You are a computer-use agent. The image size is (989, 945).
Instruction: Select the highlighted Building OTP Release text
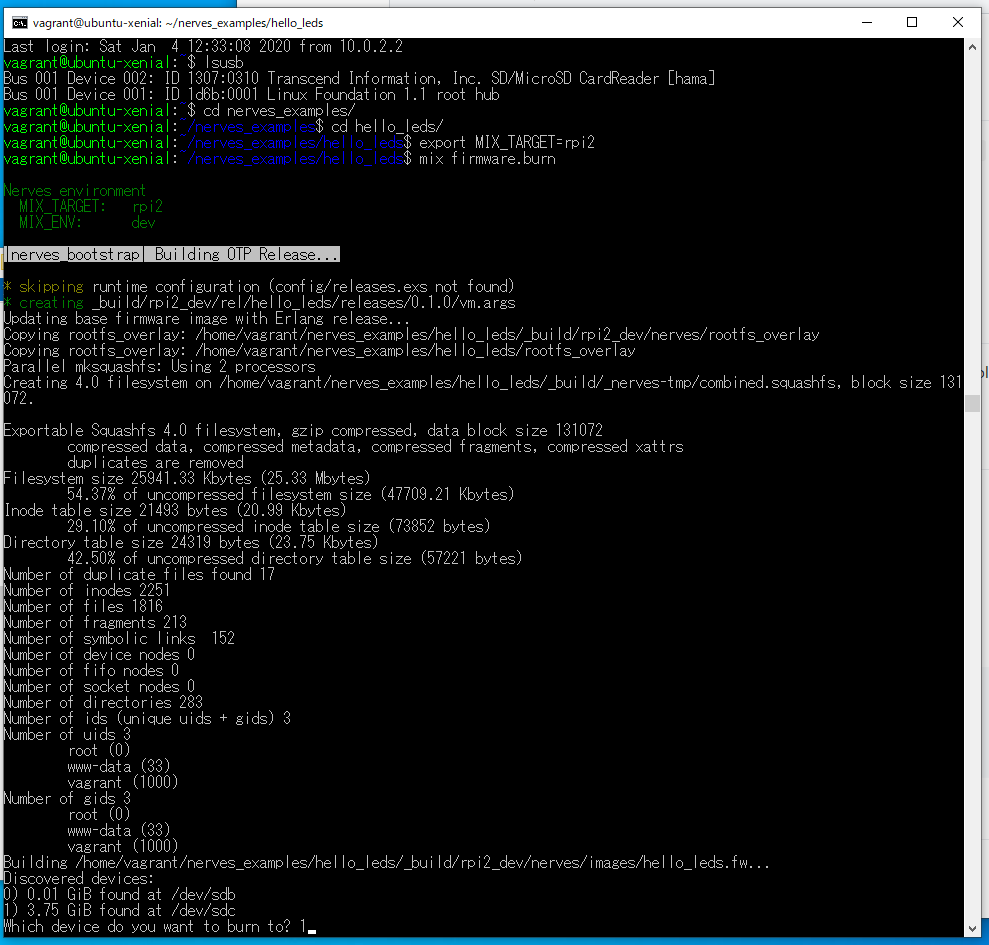click(242, 253)
